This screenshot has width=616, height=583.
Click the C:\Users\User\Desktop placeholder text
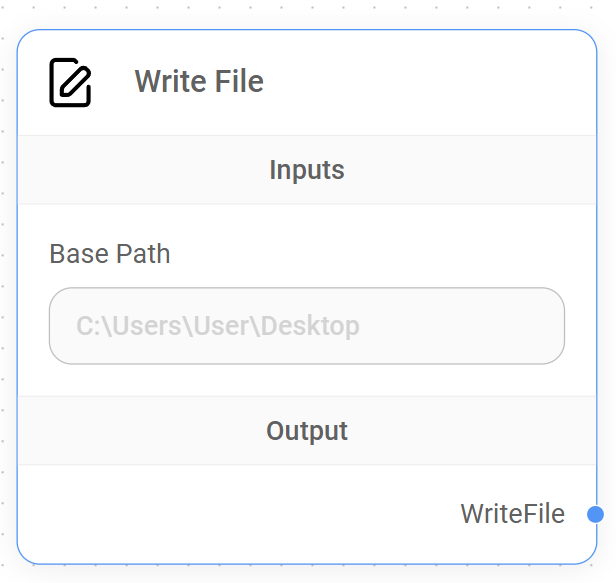pos(217,326)
